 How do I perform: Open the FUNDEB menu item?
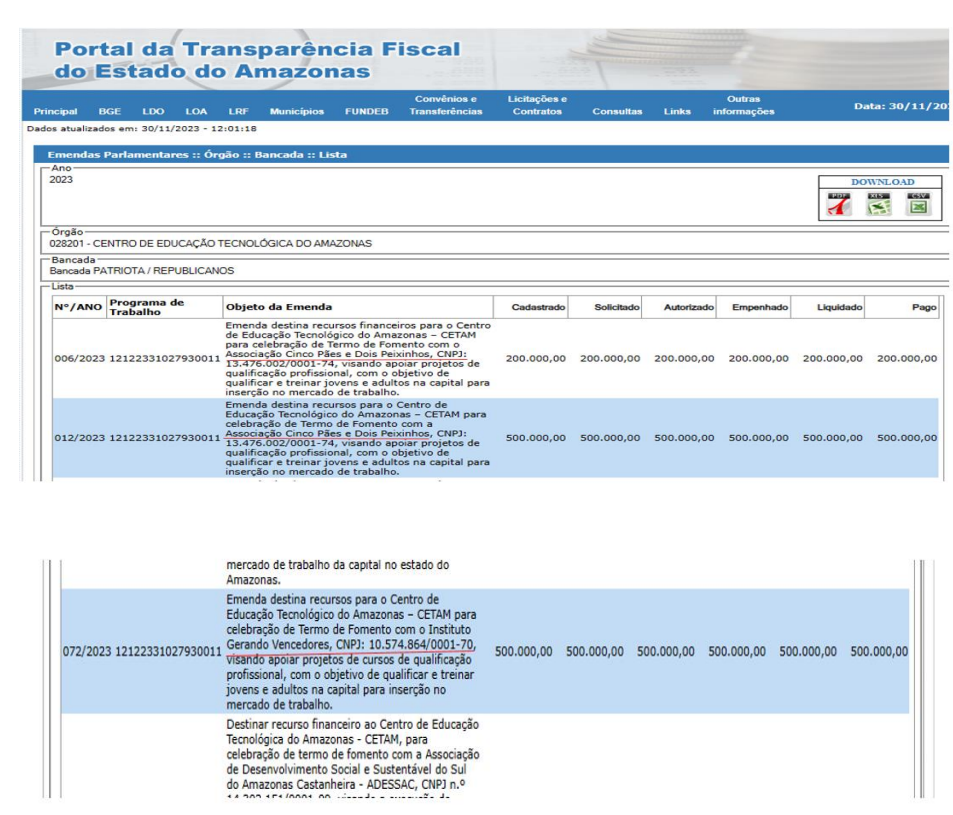(366, 111)
